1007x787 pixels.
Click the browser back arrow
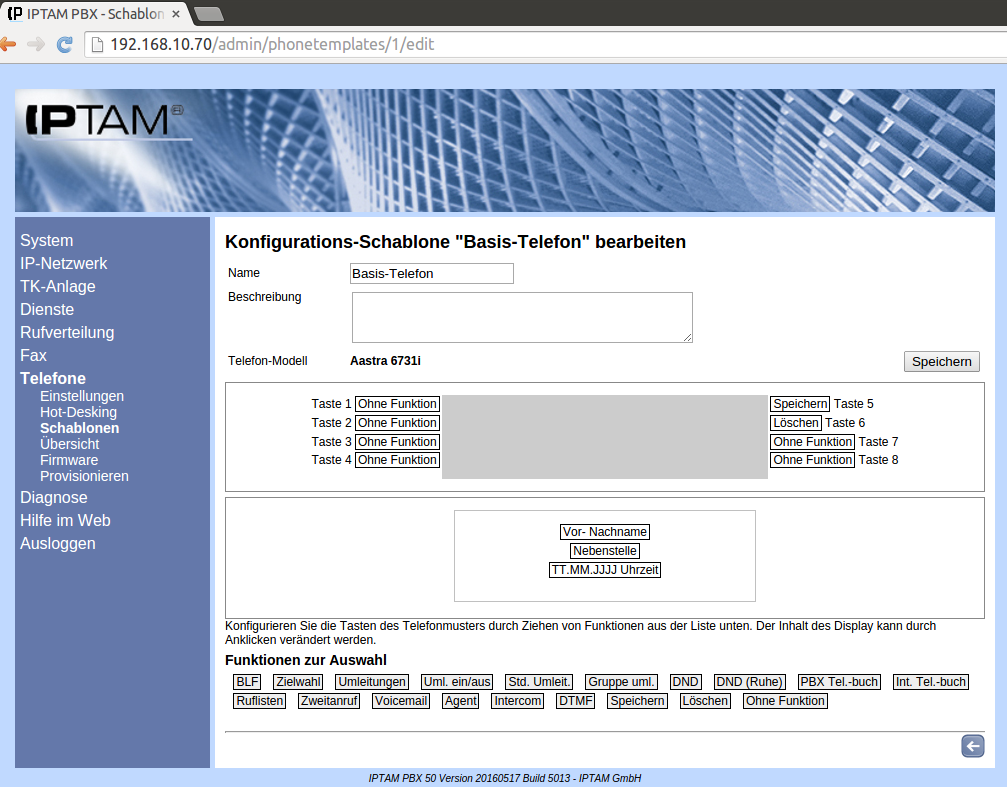click(8, 44)
